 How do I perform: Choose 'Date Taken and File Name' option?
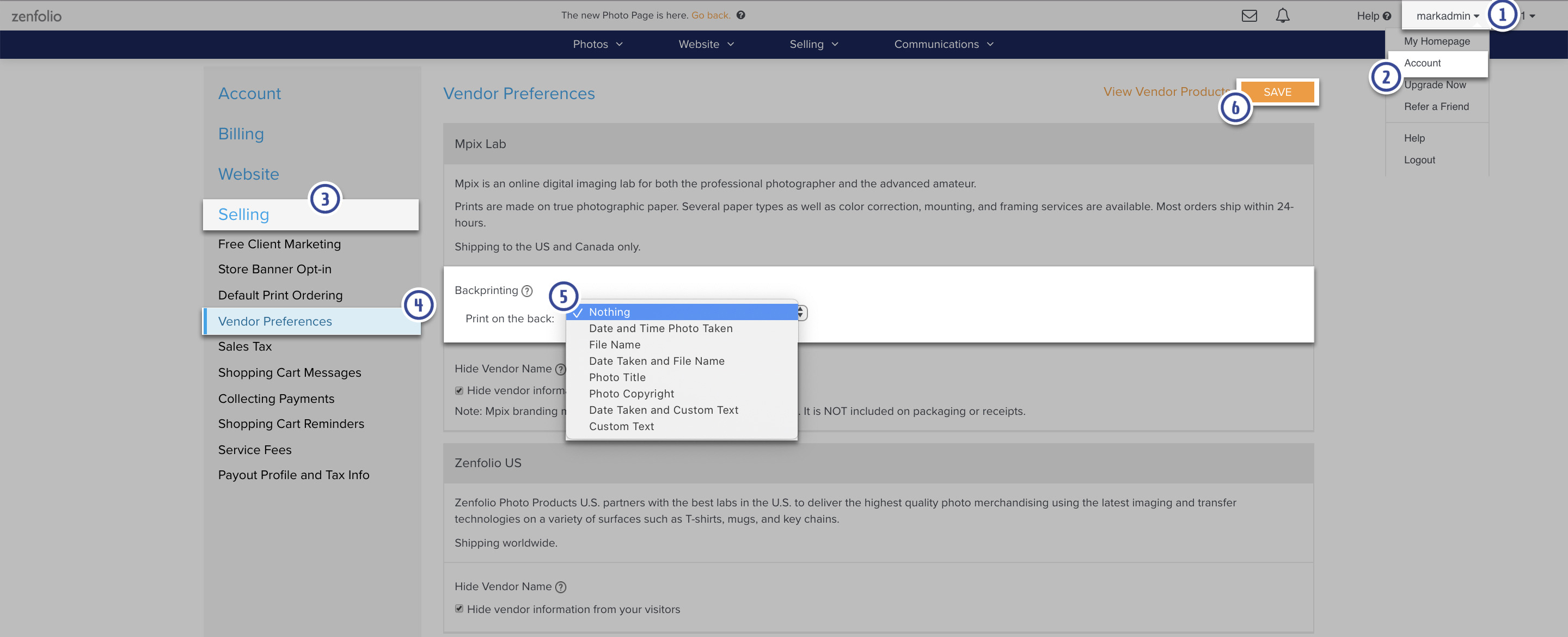pos(682,361)
